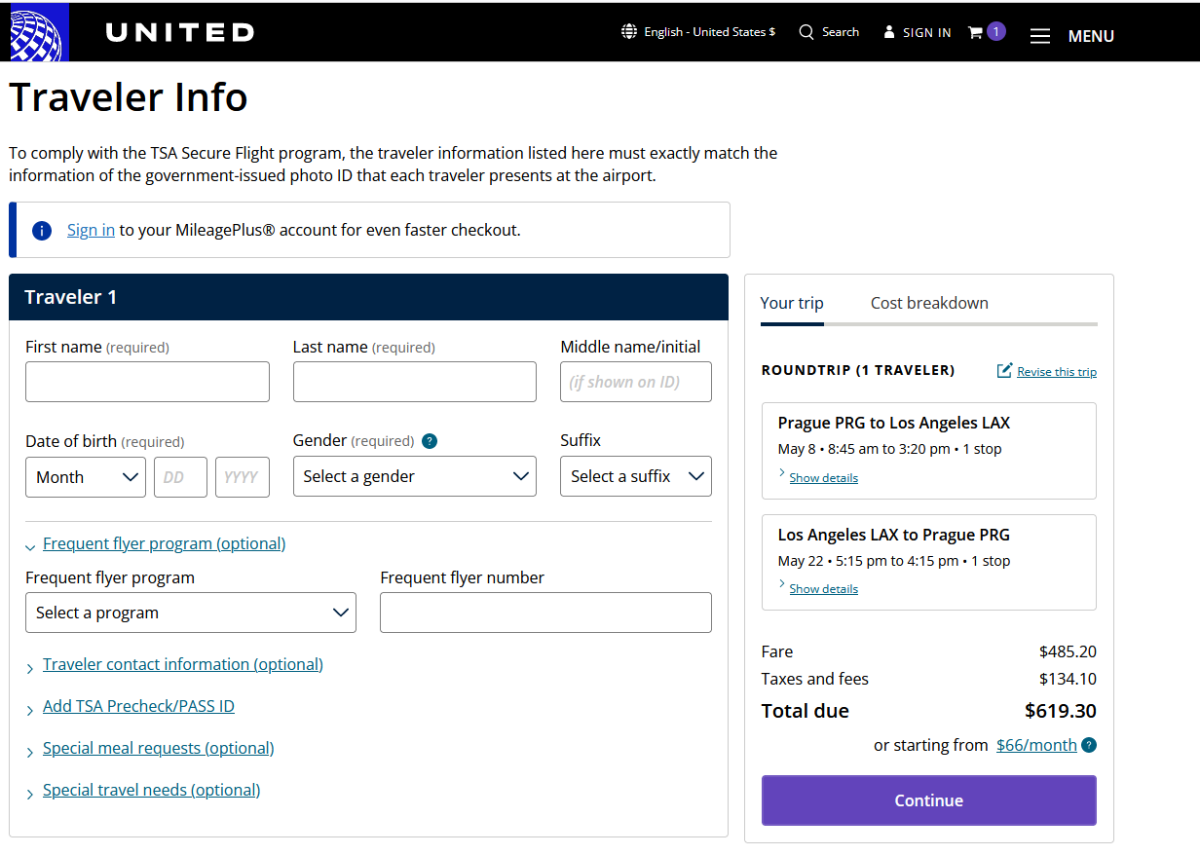Screen dimensions: 1200x855
Task: Select the Your trip tab
Action: [791, 303]
